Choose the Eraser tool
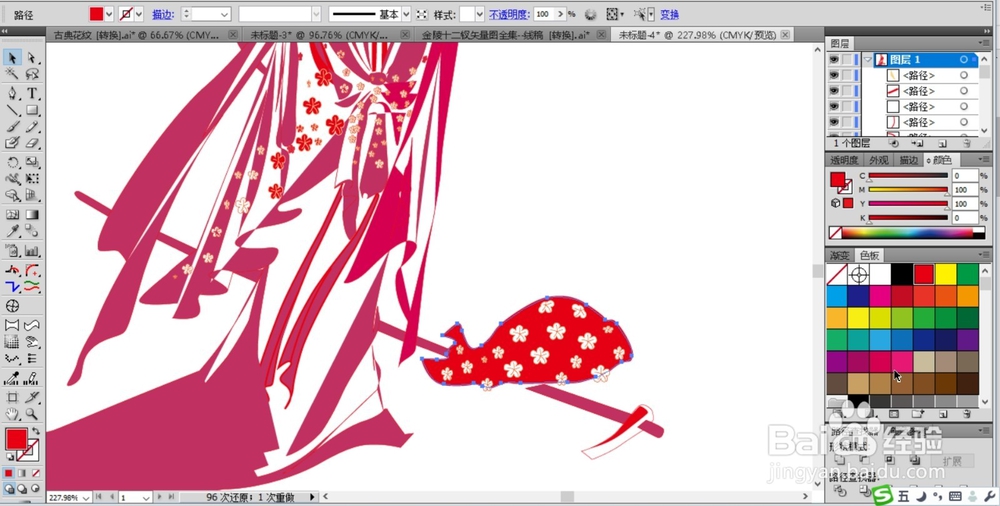1000x506 pixels. click(x=32, y=144)
